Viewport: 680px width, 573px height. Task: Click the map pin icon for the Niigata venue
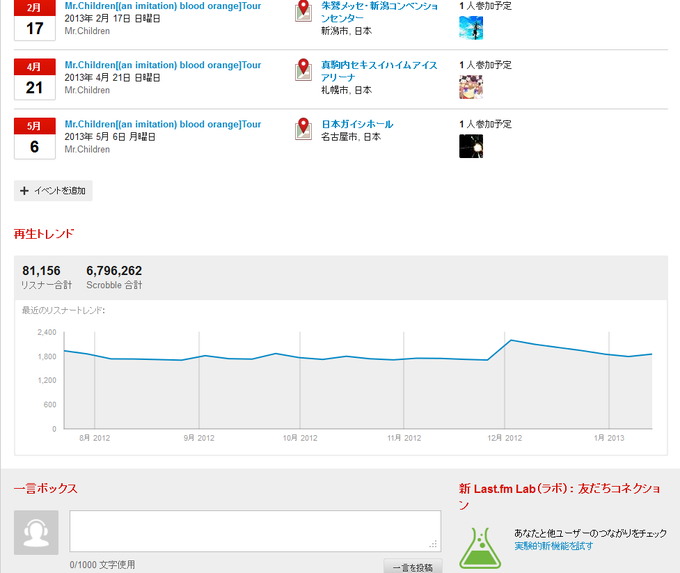tap(303, 11)
